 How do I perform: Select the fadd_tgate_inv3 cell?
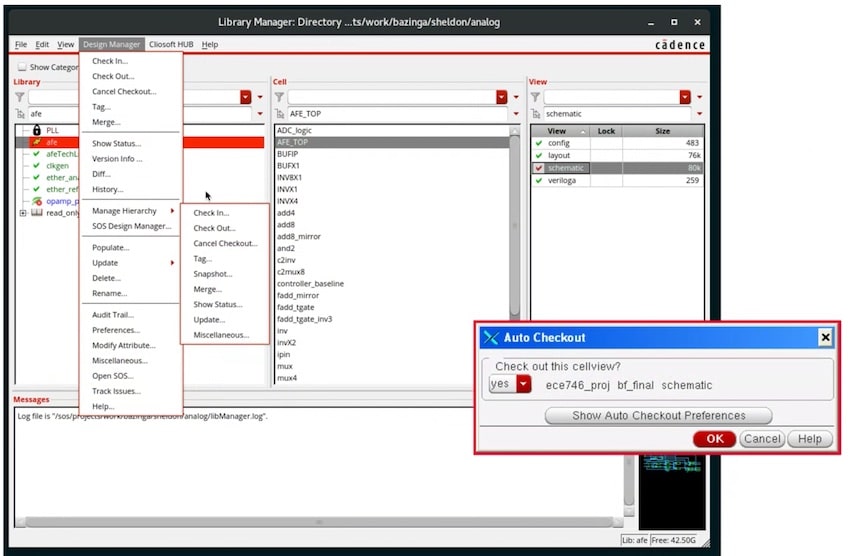click(305, 319)
